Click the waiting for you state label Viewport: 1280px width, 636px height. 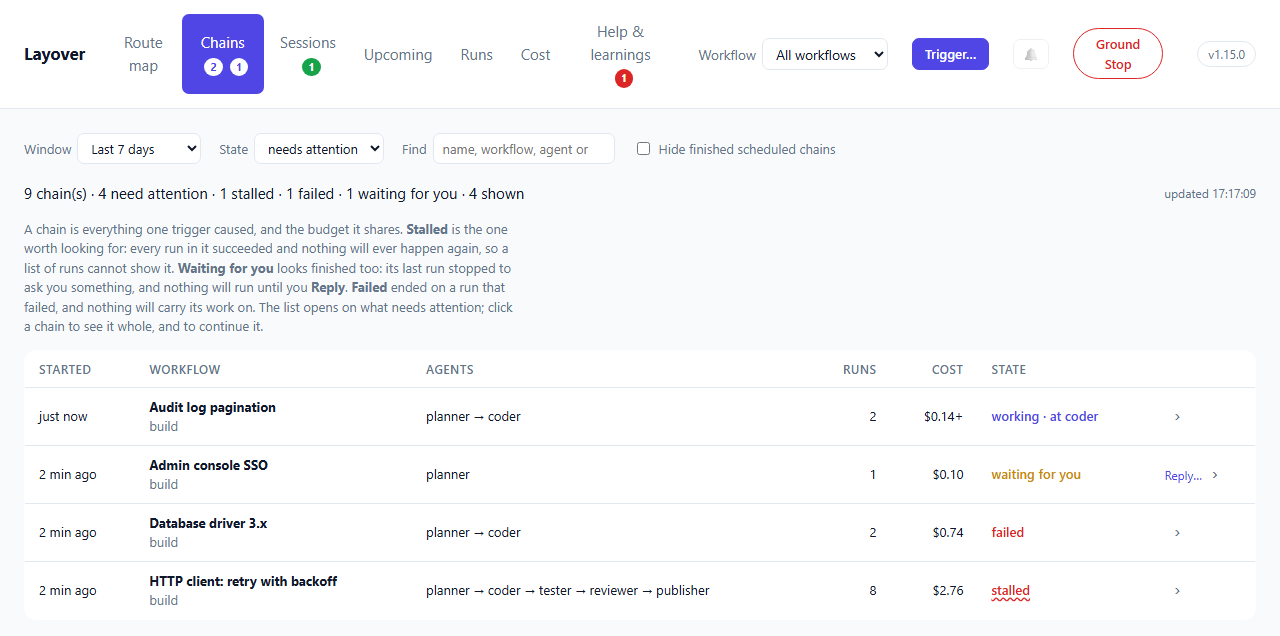pos(1036,475)
